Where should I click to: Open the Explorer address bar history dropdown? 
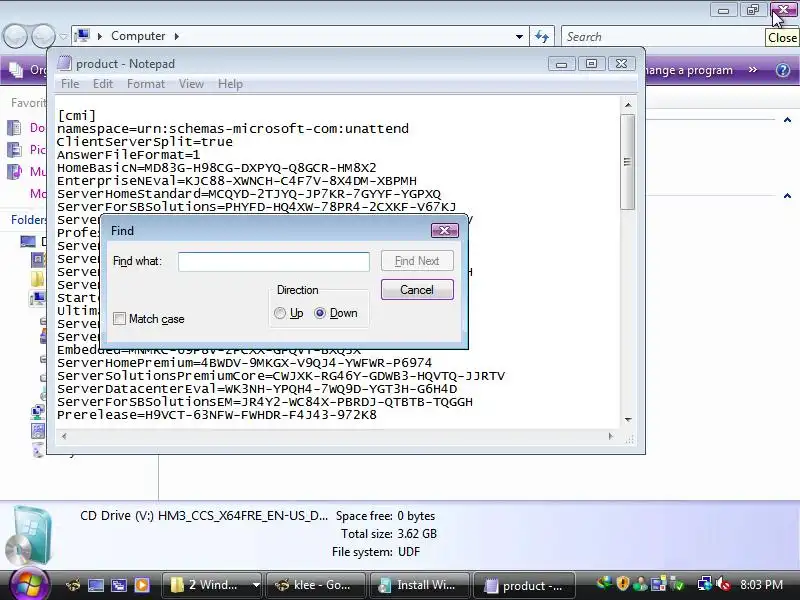coord(519,37)
